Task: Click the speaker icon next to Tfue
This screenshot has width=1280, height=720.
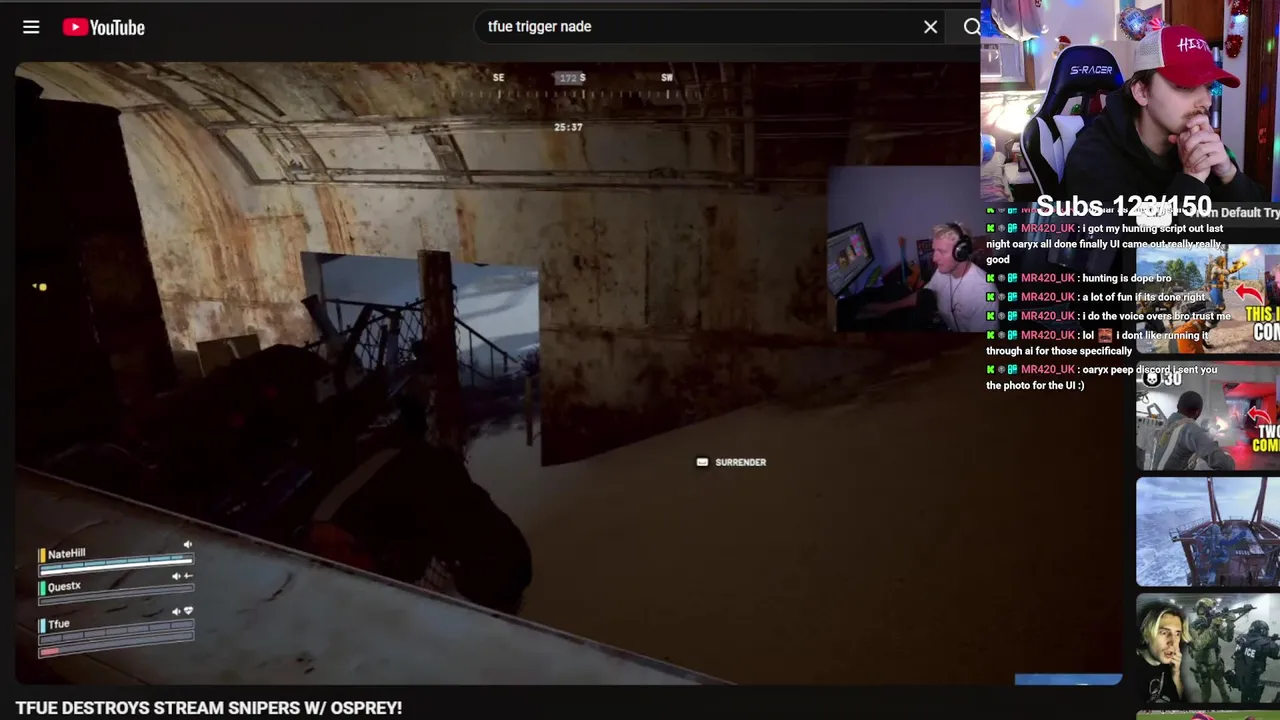Action: [x=177, y=612]
